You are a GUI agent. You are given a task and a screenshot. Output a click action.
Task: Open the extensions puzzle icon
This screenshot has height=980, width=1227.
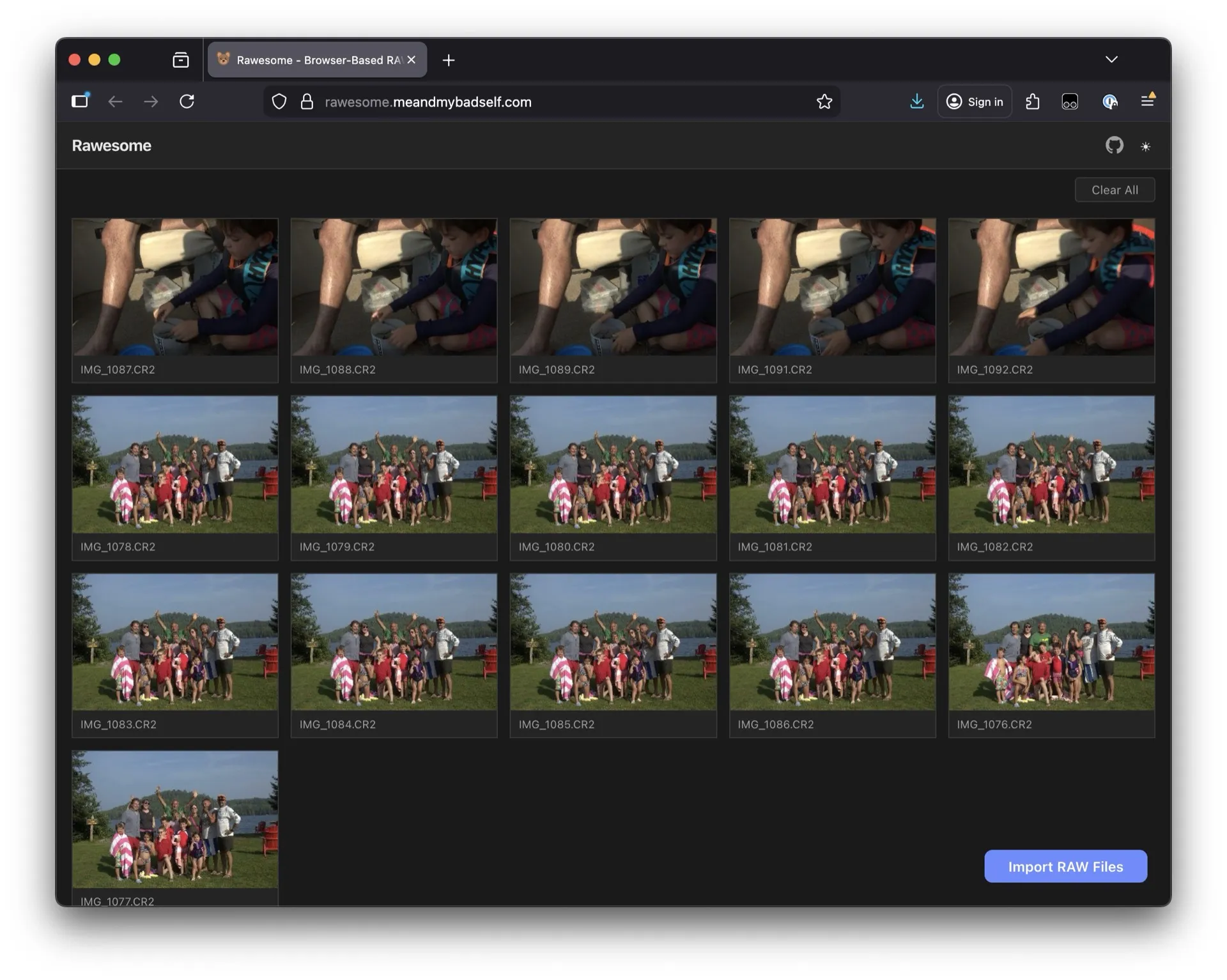pyautogui.click(x=1032, y=102)
